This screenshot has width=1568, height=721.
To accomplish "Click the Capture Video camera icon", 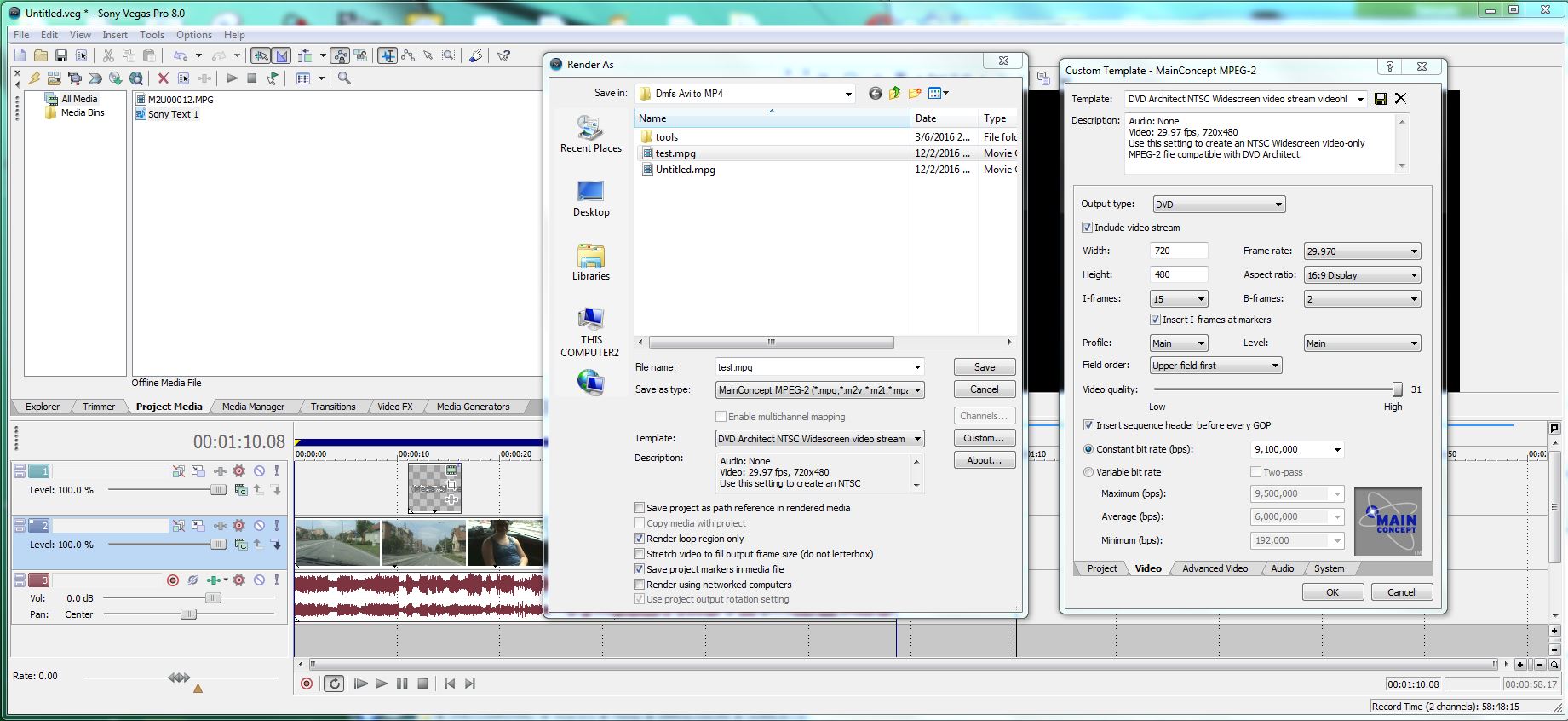I will click(x=74, y=78).
